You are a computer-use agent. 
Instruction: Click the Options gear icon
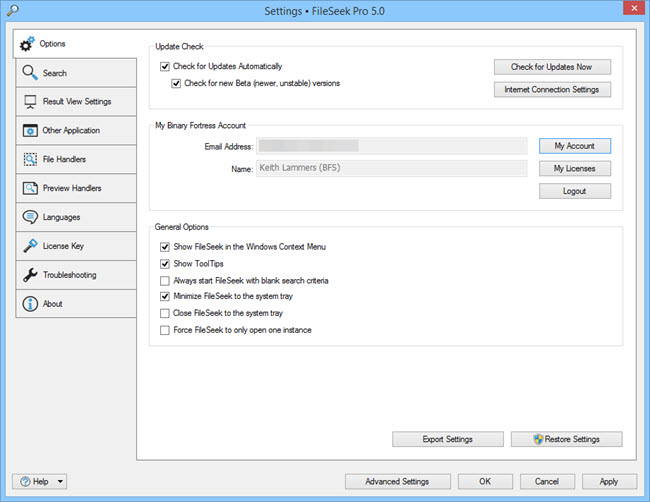[x=27, y=44]
